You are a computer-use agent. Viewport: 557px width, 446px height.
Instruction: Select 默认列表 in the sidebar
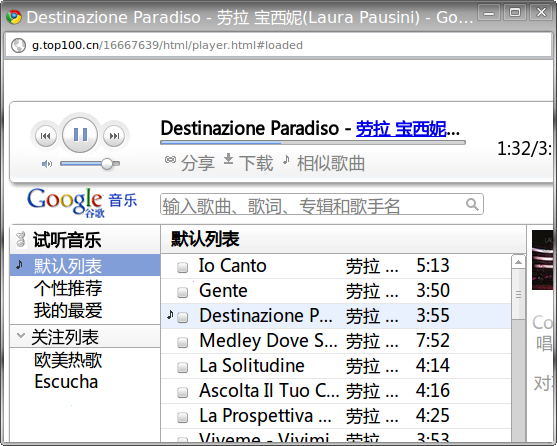85,265
